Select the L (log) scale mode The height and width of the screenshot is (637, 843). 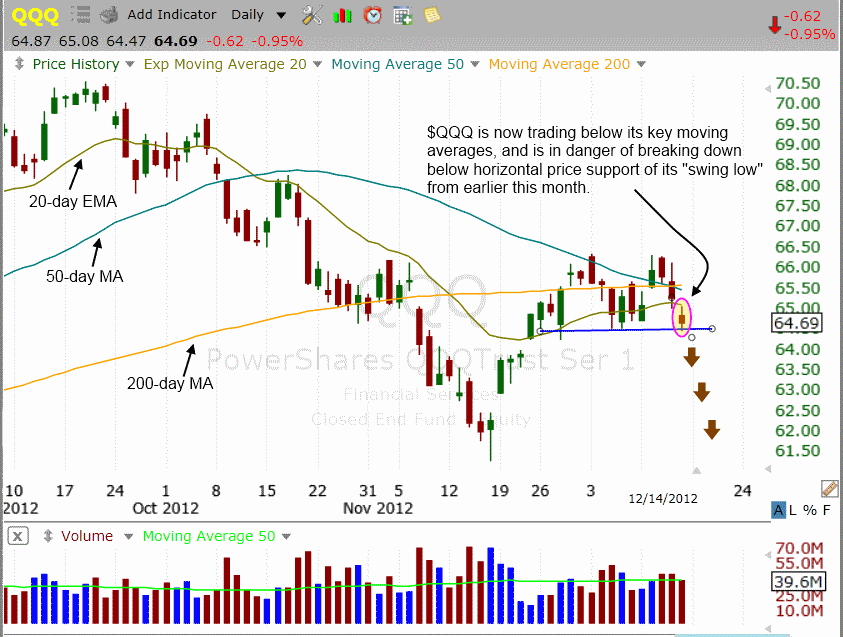793,510
